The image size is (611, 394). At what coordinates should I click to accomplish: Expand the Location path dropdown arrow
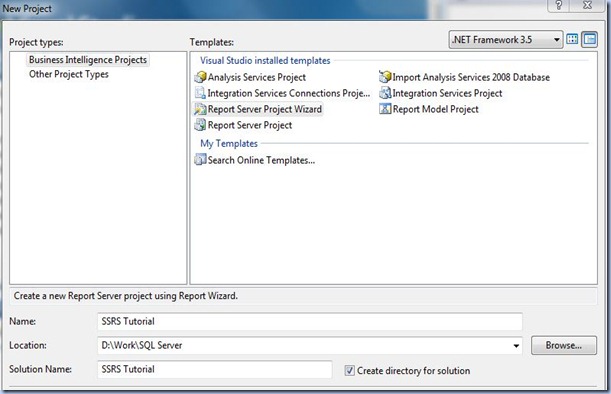[516, 346]
